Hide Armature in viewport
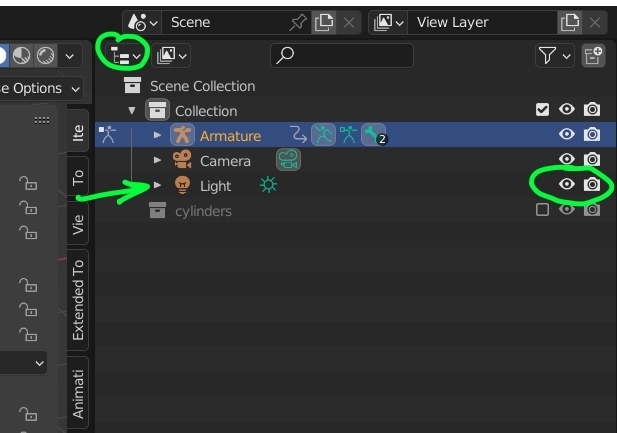617x433 pixels. pos(567,134)
